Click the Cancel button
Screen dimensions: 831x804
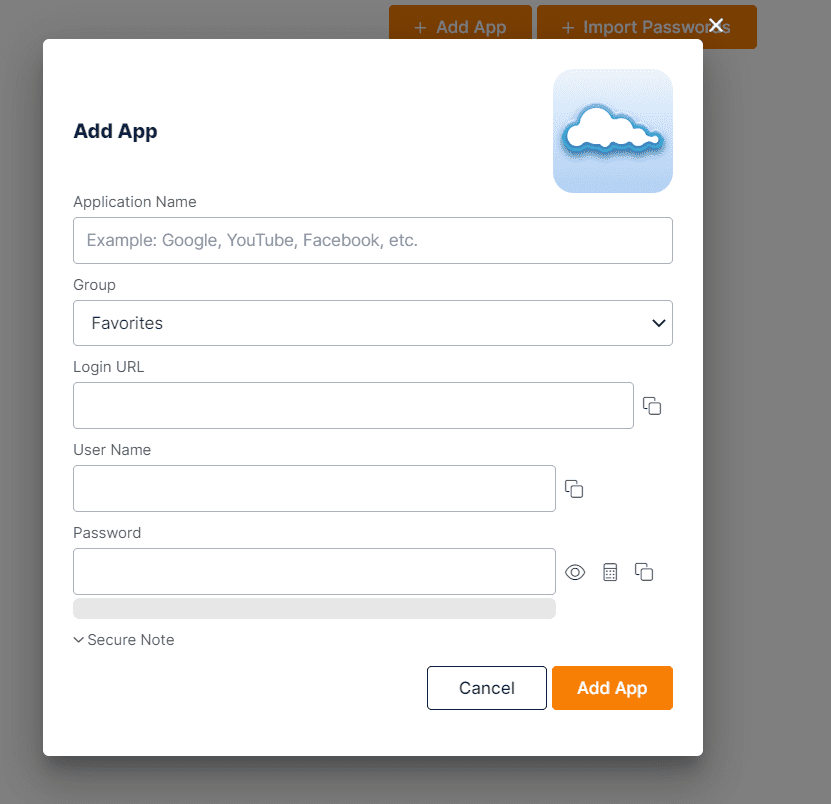click(x=487, y=688)
